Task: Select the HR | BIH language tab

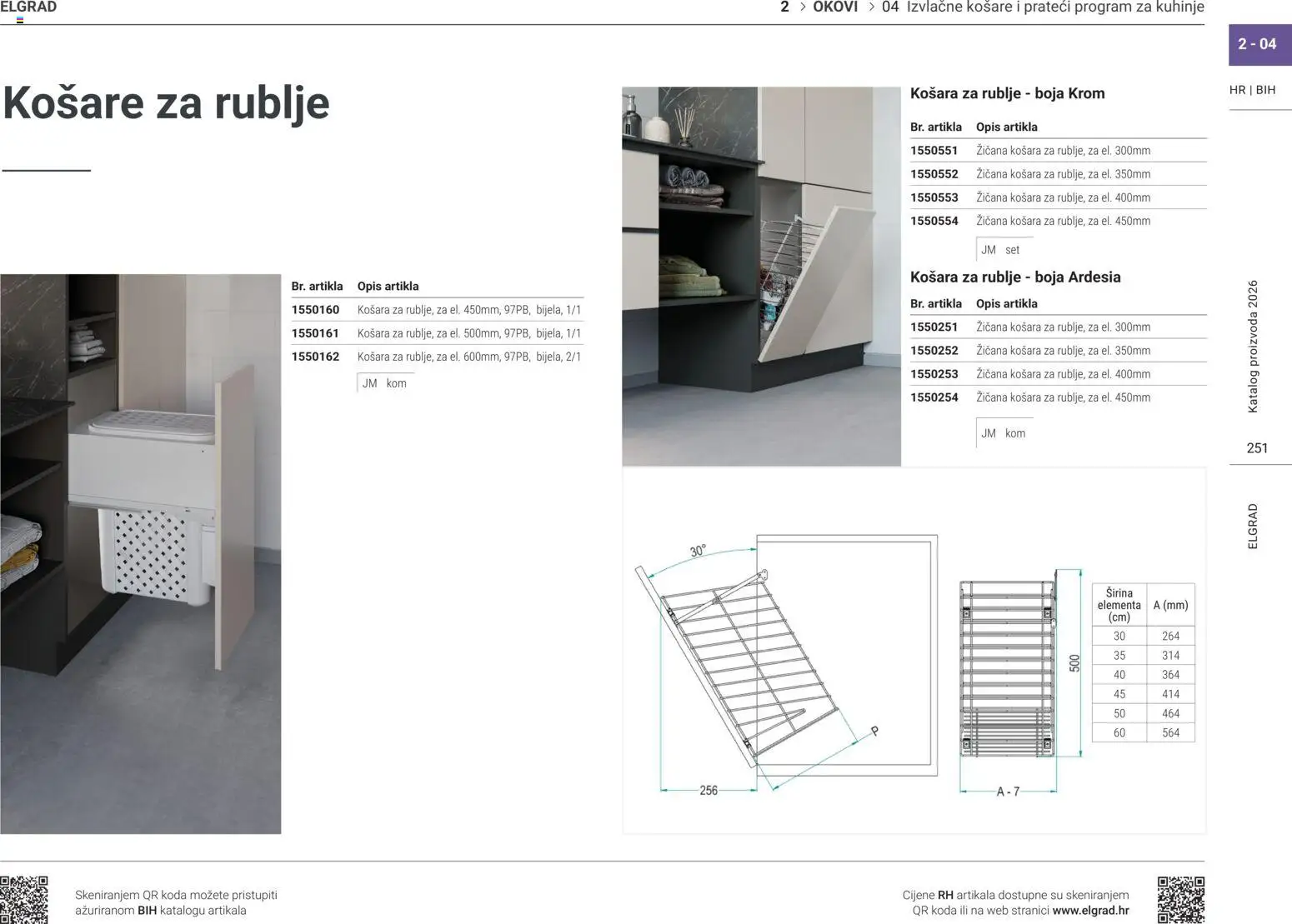Action: 1254,90
